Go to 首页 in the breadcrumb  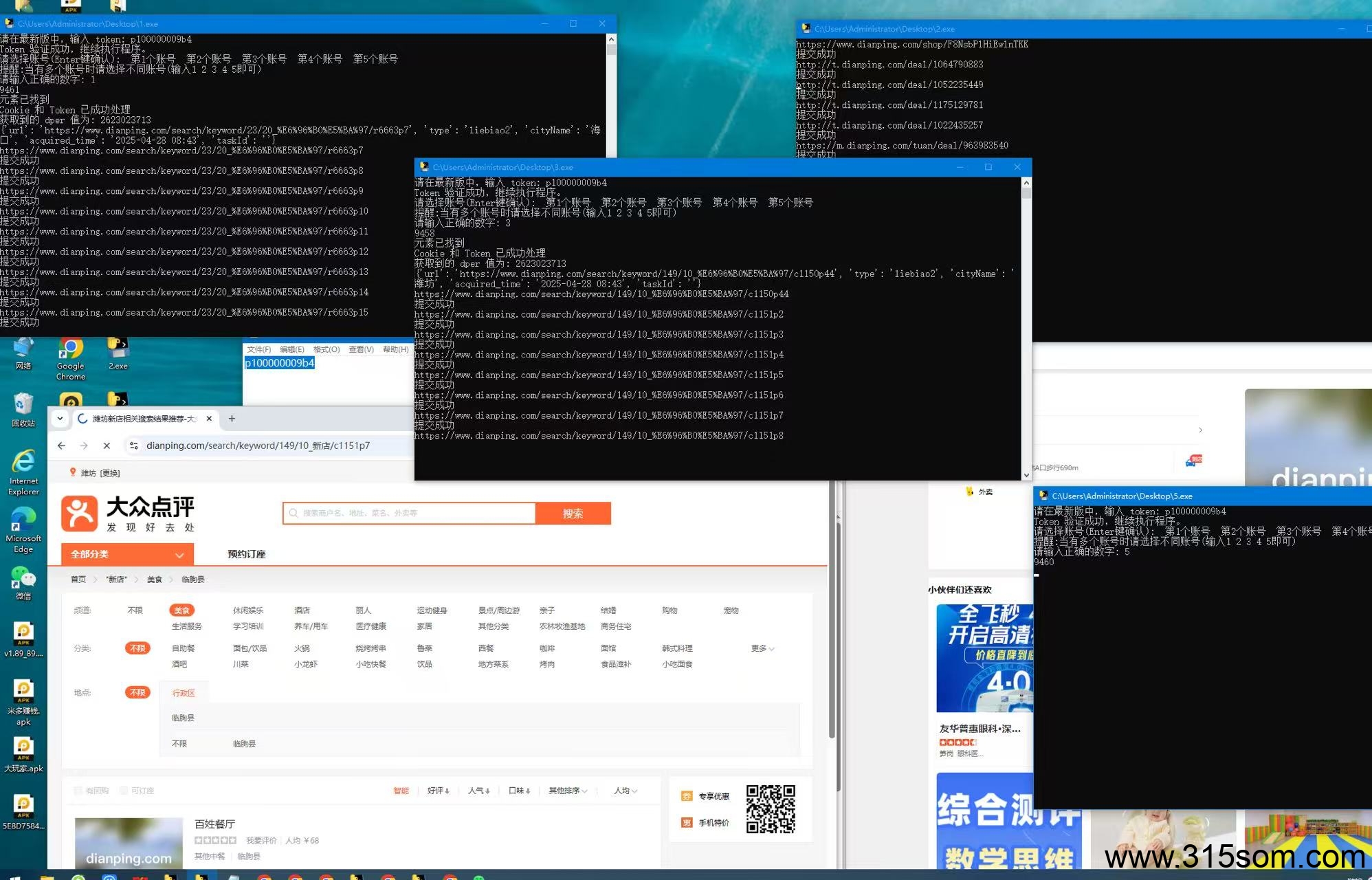click(x=78, y=579)
